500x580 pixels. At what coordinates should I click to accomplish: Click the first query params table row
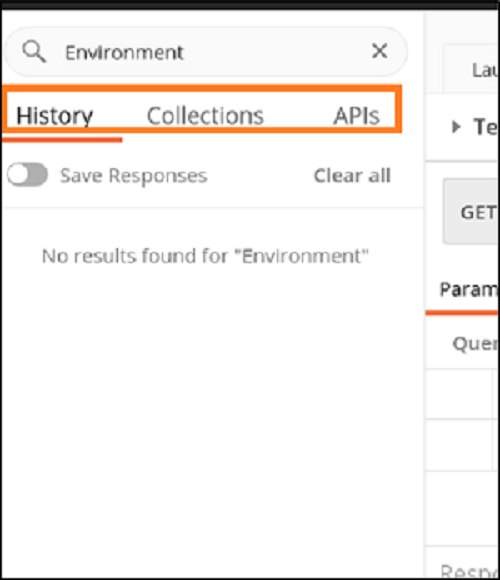[462, 394]
